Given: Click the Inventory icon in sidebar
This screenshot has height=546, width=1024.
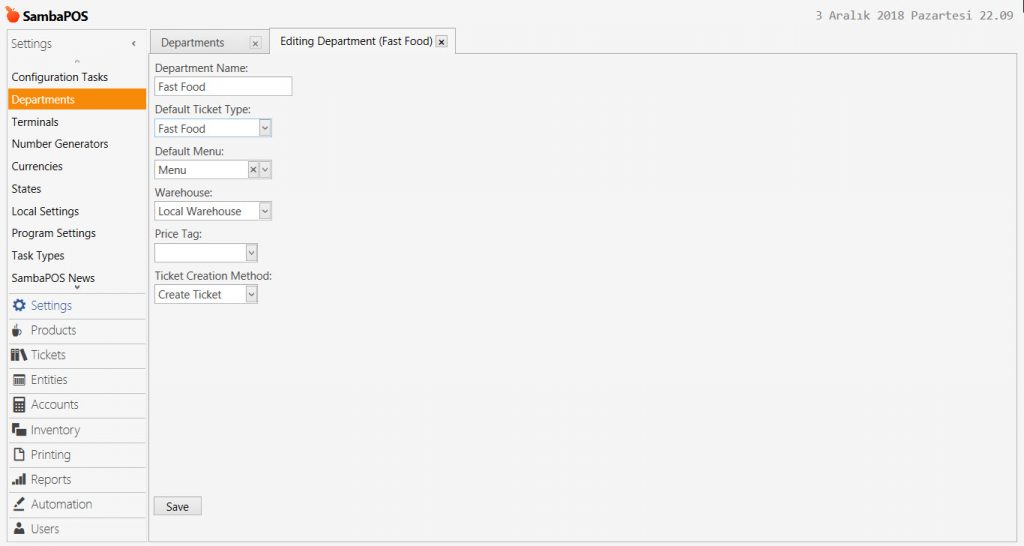Looking at the screenshot, I should (19, 430).
